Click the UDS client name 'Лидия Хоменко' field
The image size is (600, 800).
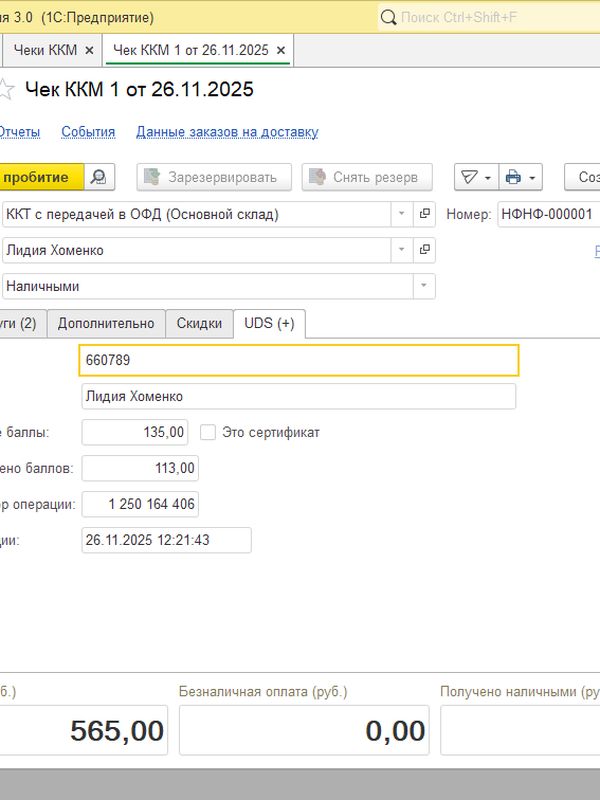point(299,396)
